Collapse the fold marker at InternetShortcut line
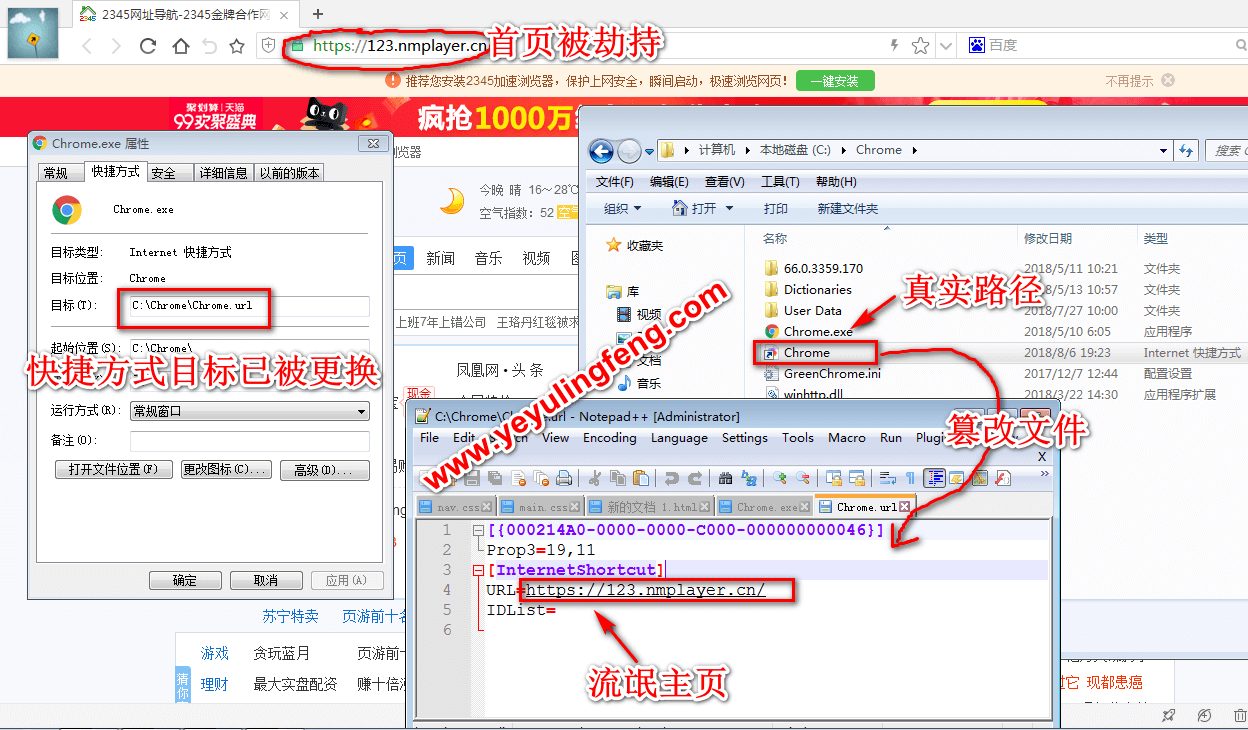Image resolution: width=1248 pixels, height=730 pixels. (x=478, y=570)
